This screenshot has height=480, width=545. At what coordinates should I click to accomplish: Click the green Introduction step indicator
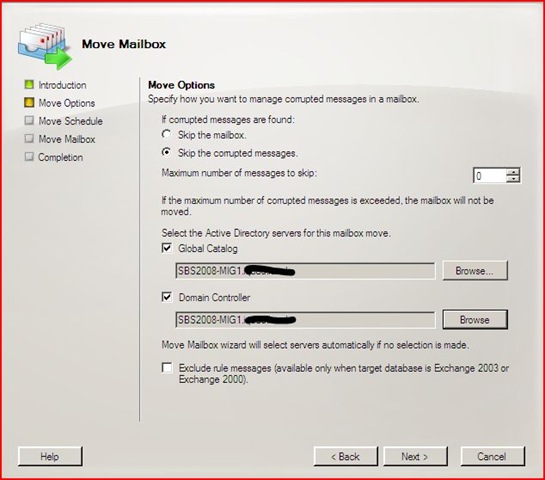(29, 84)
